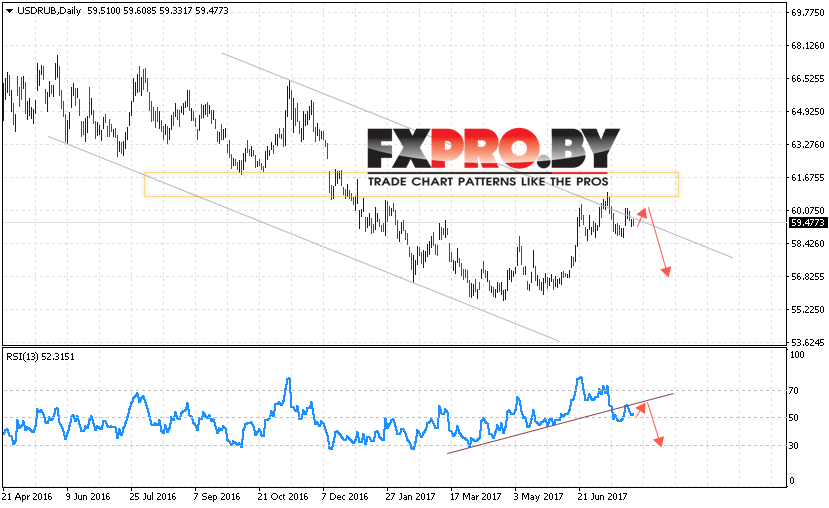Image resolution: width=829 pixels, height=508 pixels.
Task: Select the brown RSI trendline
Action: (560, 423)
